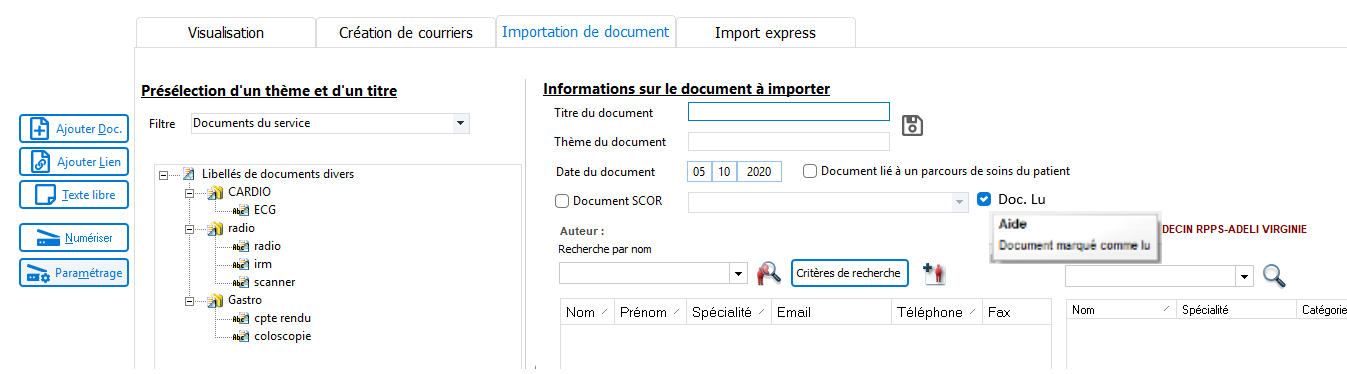Image resolution: width=1347 pixels, height=374 pixels.
Task: Focus the Titre du document field
Action: 789,112
